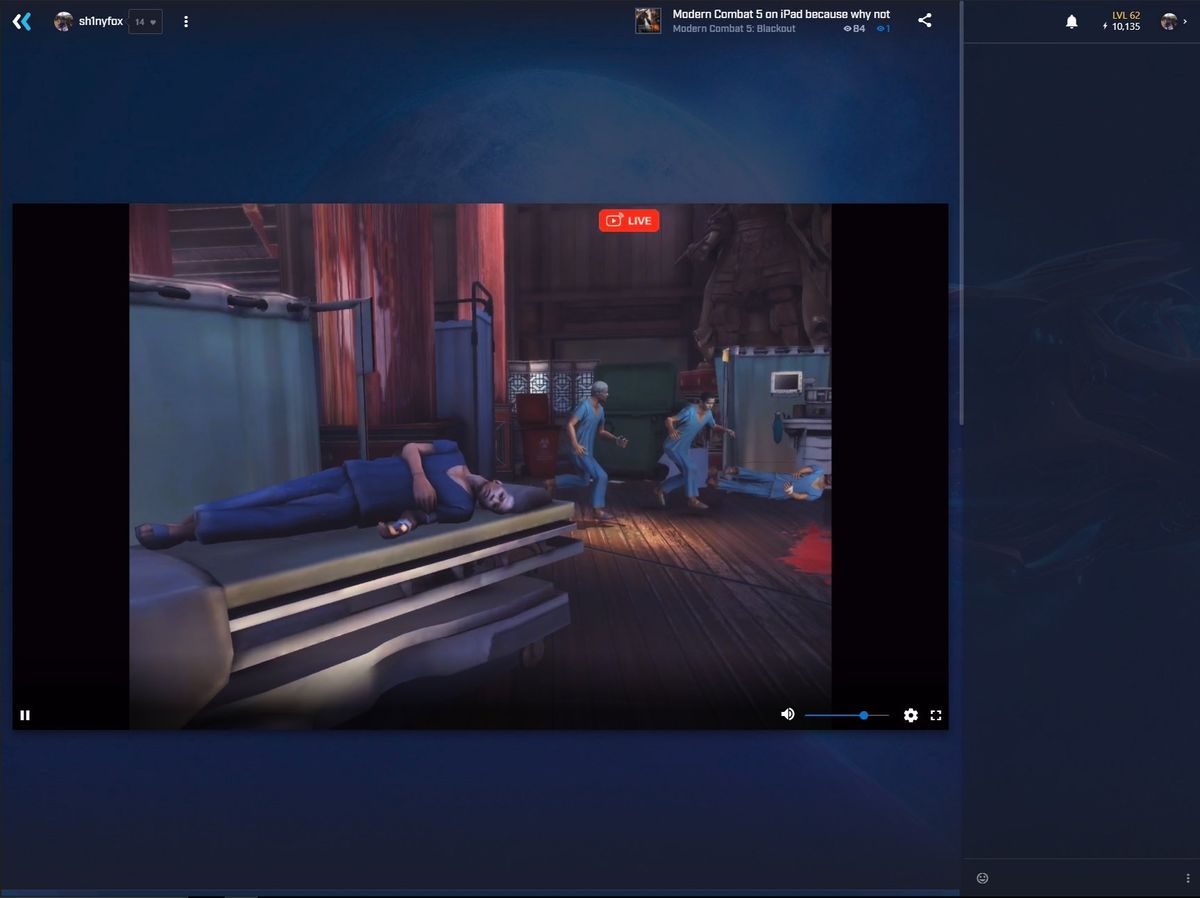This screenshot has height=898, width=1200.
Task: Open the video quality settings gear
Action: [910, 714]
